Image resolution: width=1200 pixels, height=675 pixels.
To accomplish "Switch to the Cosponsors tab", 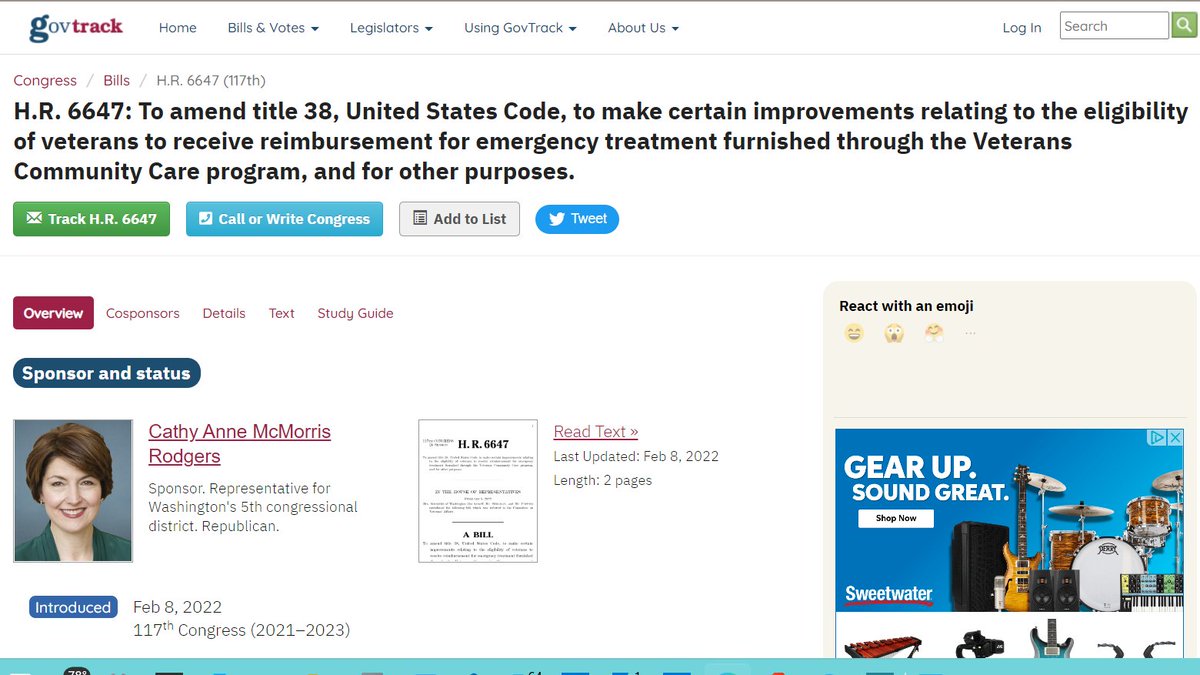I will 143,313.
